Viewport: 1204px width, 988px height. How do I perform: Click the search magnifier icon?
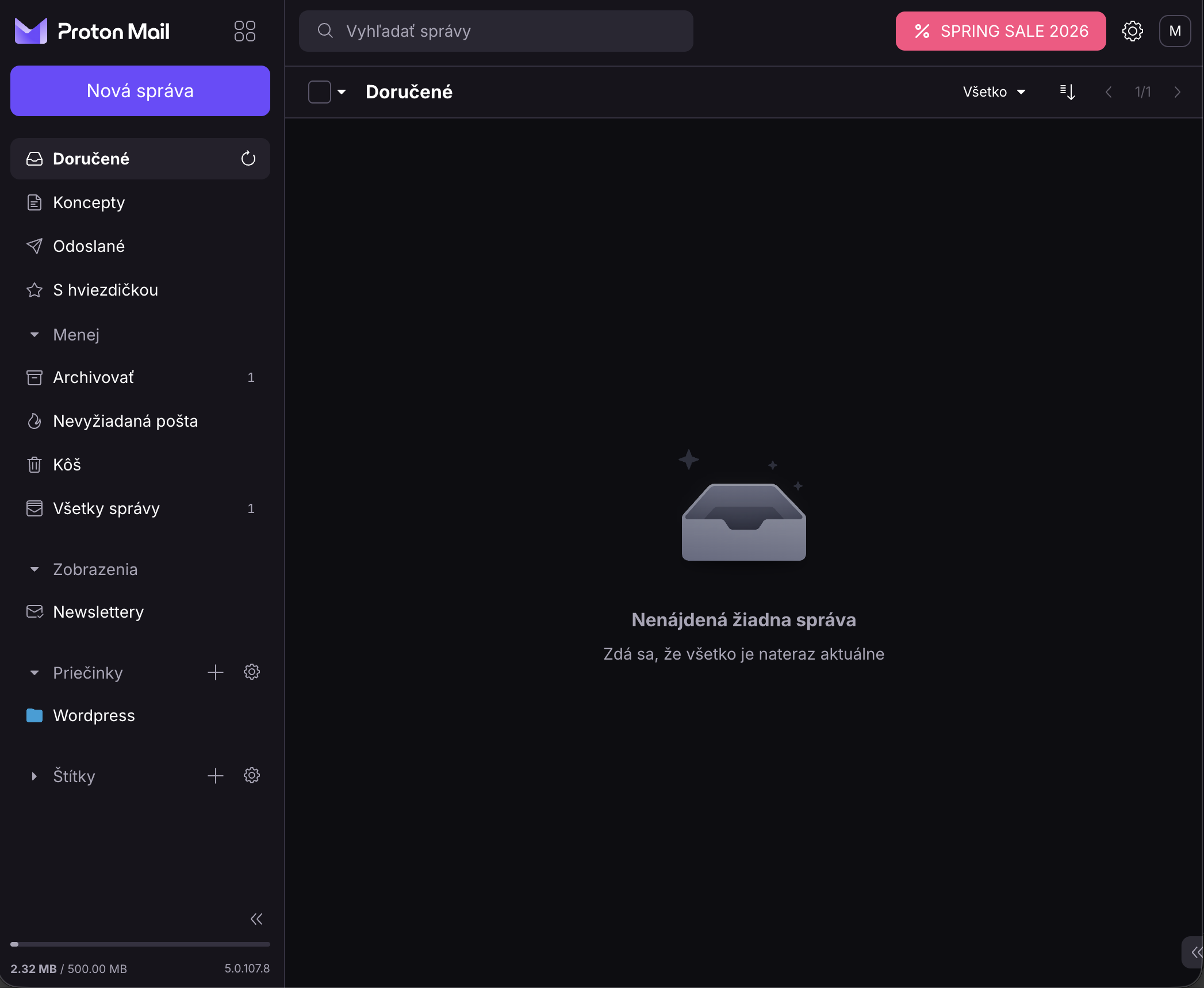click(325, 30)
